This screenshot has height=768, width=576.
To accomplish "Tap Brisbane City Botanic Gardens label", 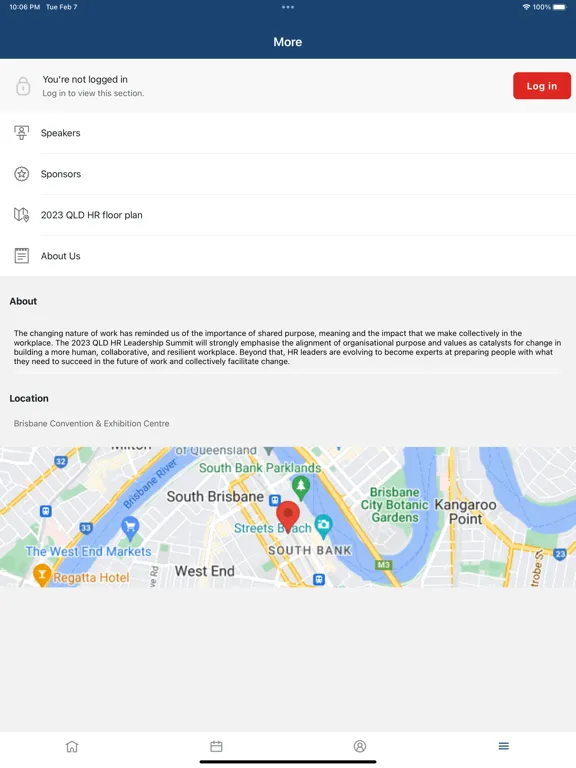I will [x=395, y=504].
